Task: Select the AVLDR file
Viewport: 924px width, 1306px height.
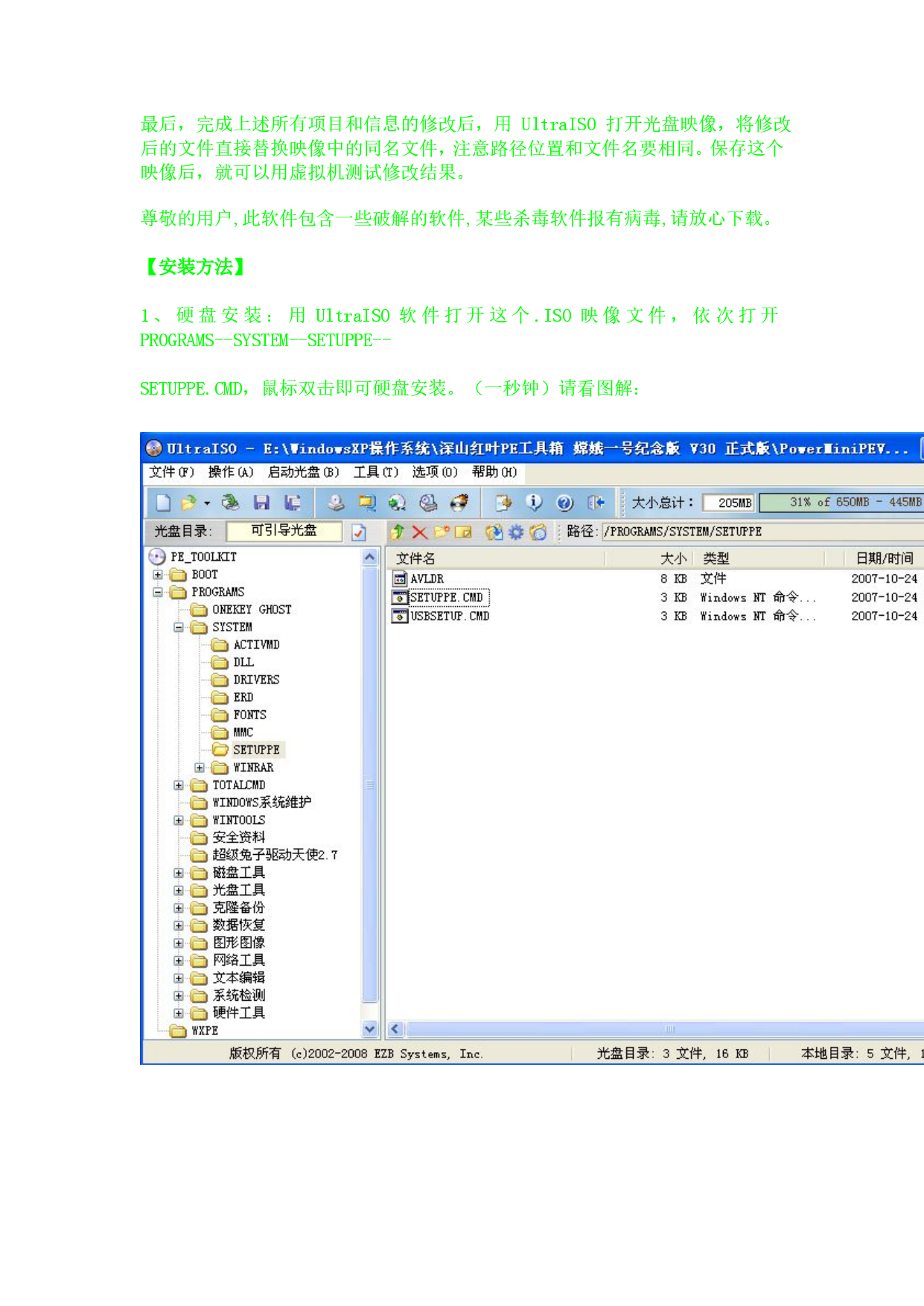Action: pyautogui.click(x=418, y=579)
